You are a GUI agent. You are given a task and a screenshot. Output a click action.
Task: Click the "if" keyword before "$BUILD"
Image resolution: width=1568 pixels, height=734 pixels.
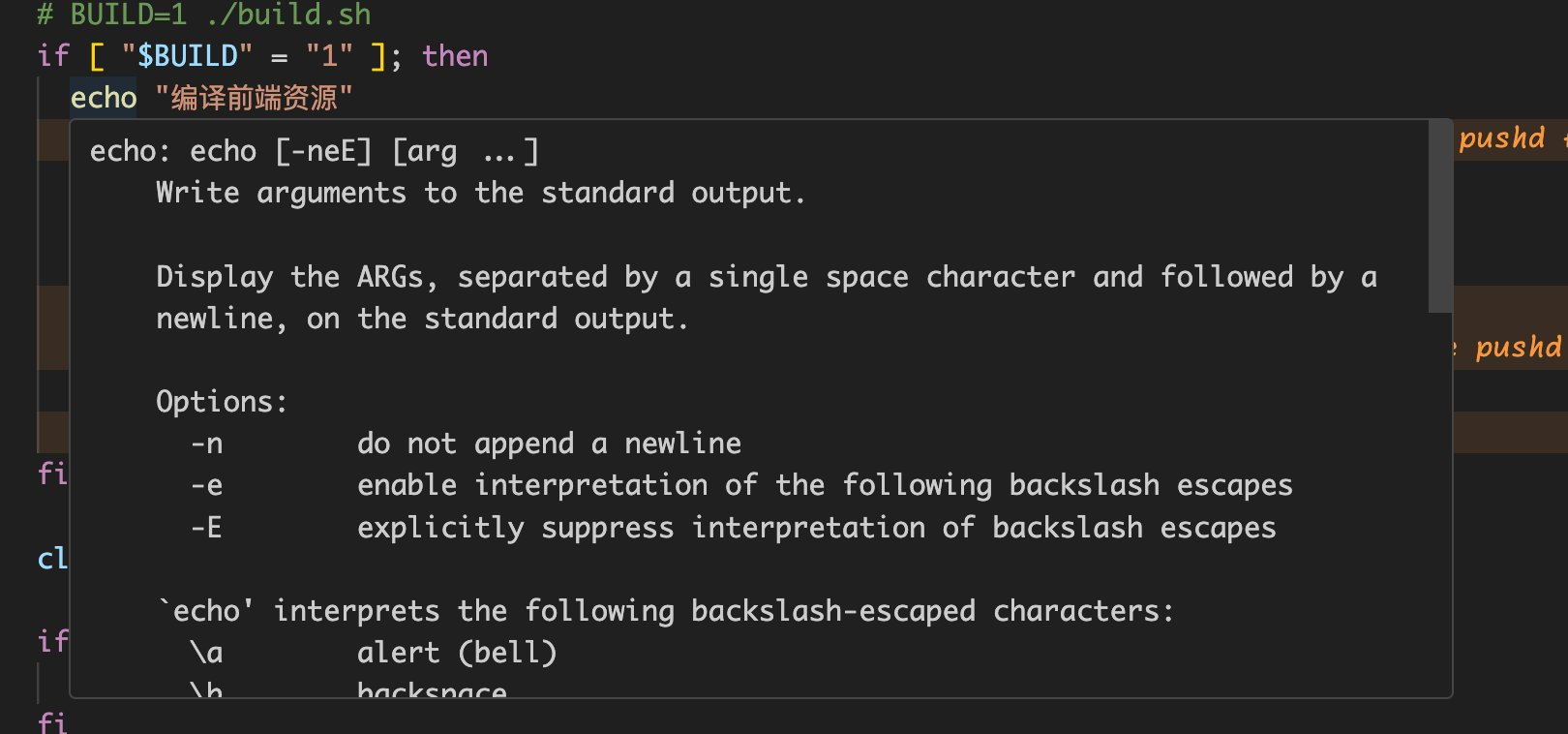53,56
